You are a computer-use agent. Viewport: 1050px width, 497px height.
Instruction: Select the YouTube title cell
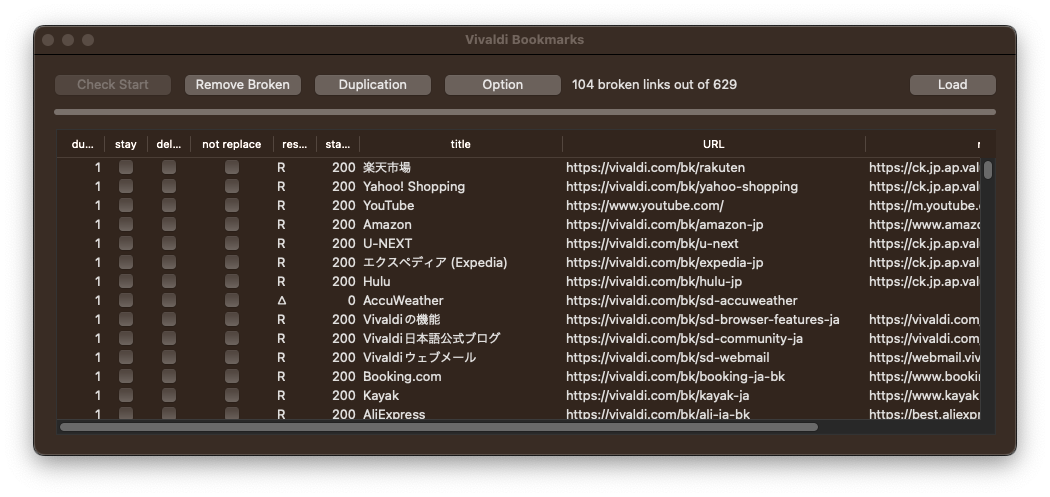(x=388, y=206)
